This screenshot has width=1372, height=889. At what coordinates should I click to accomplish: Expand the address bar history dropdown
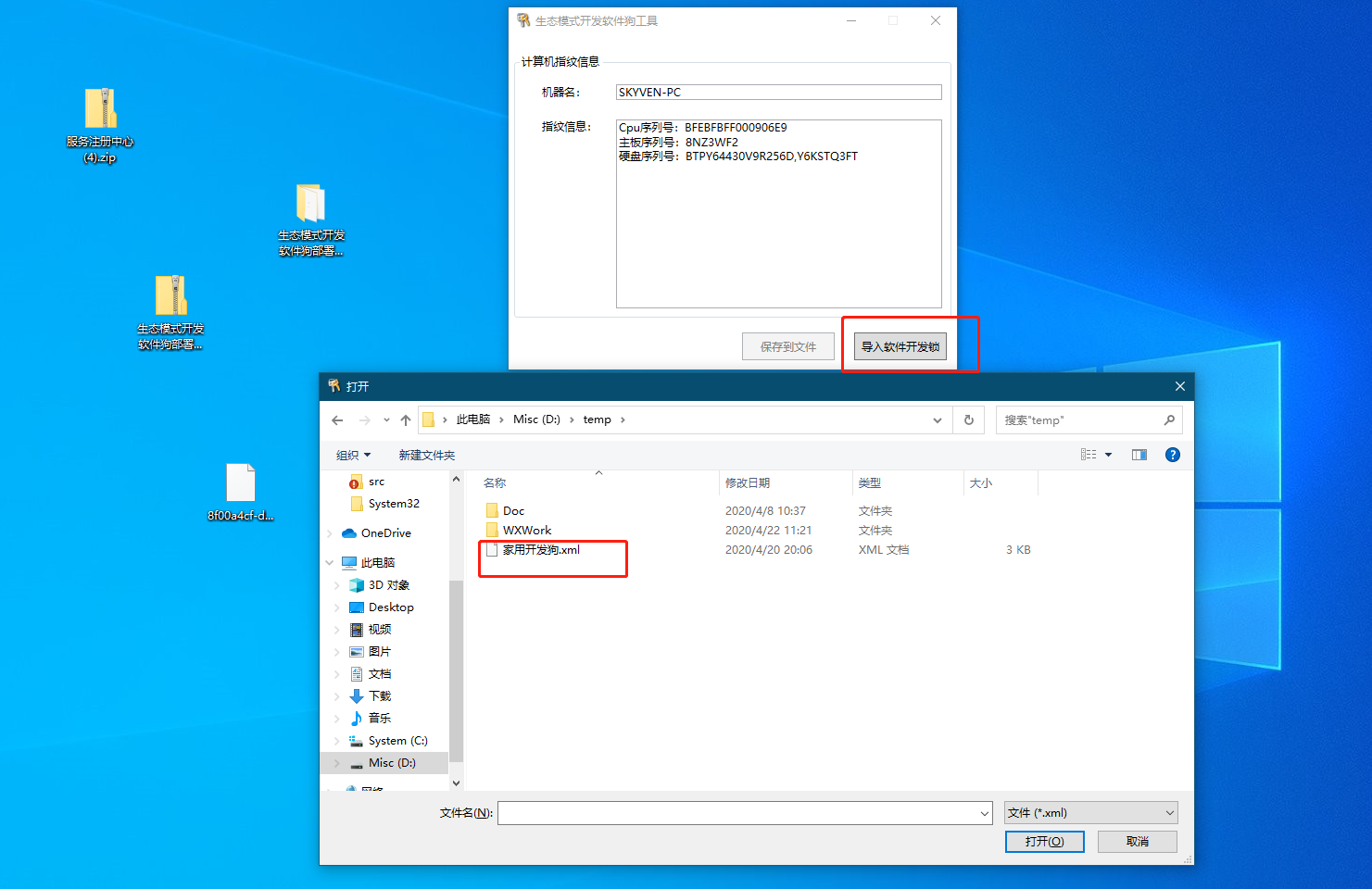938,420
